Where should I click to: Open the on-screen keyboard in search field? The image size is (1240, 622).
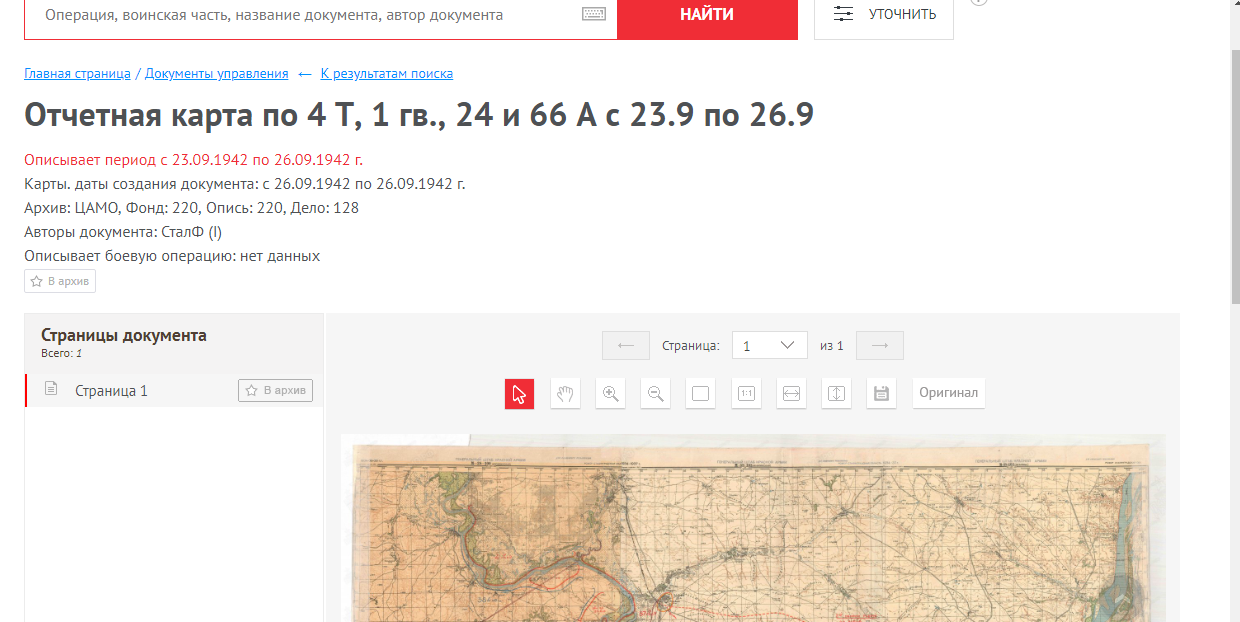point(594,15)
